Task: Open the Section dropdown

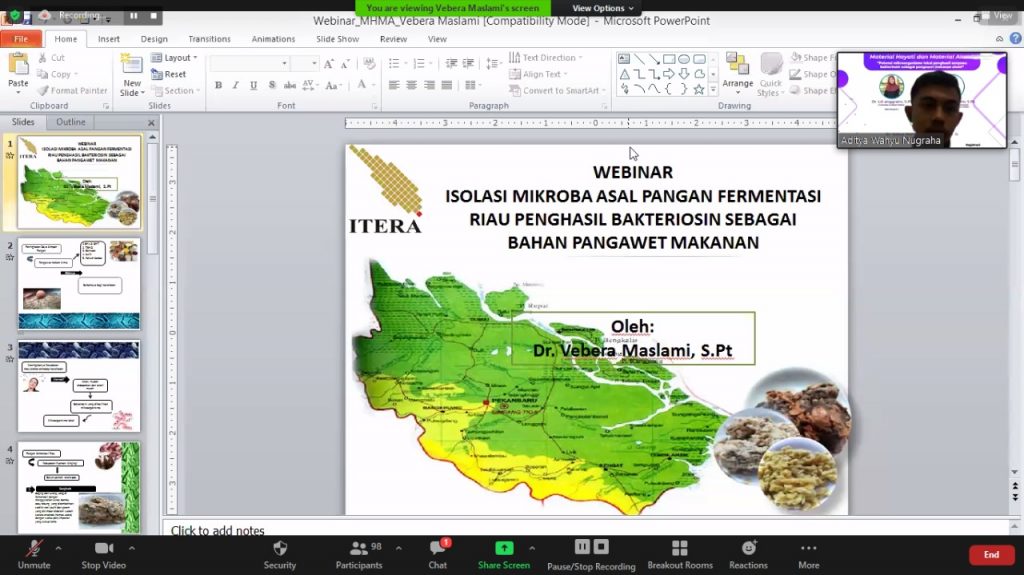Action: [x=176, y=90]
